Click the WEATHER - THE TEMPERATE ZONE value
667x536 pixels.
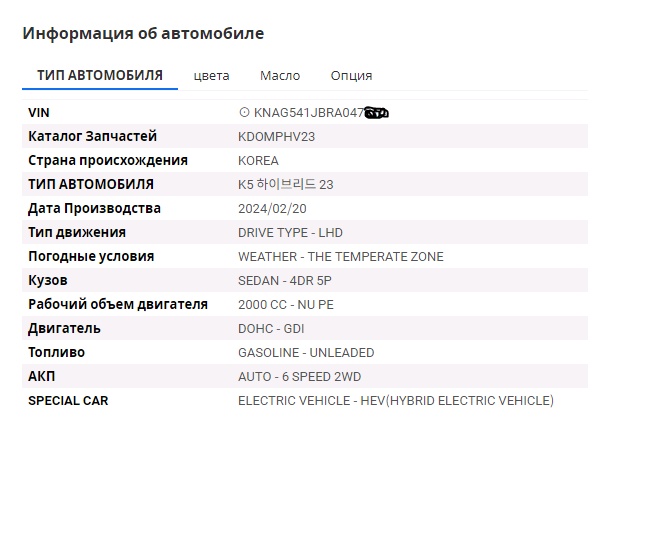click(x=341, y=257)
